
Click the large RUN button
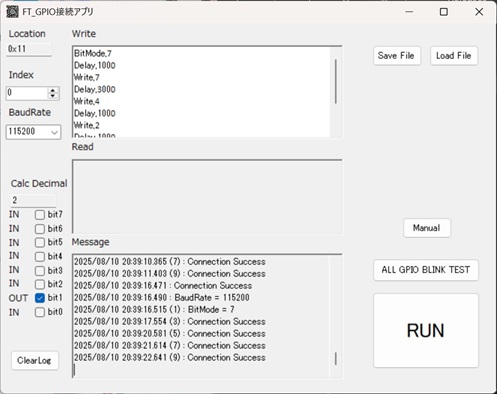[x=426, y=330]
